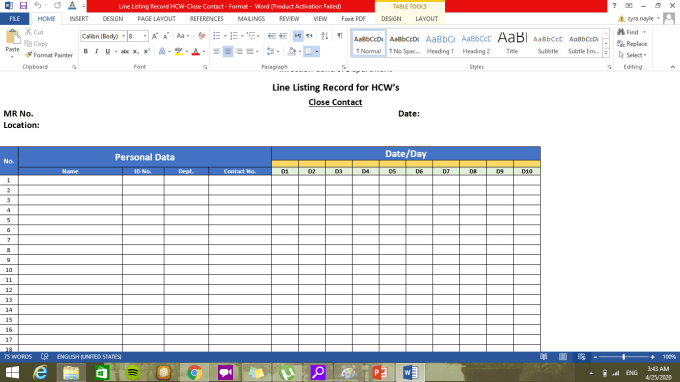Center align text
Image resolution: width=680 pixels, height=382 pixels.
[228, 52]
